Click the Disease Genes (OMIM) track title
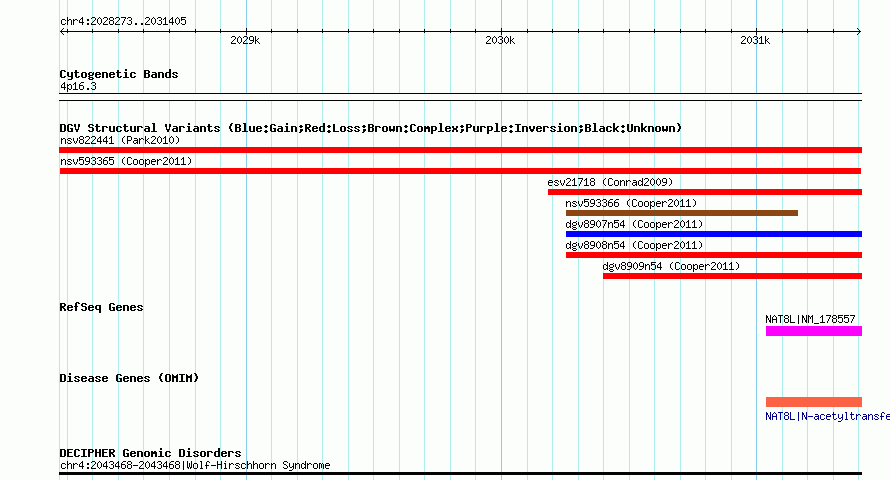The width and height of the screenshot is (890, 480). click(129, 378)
